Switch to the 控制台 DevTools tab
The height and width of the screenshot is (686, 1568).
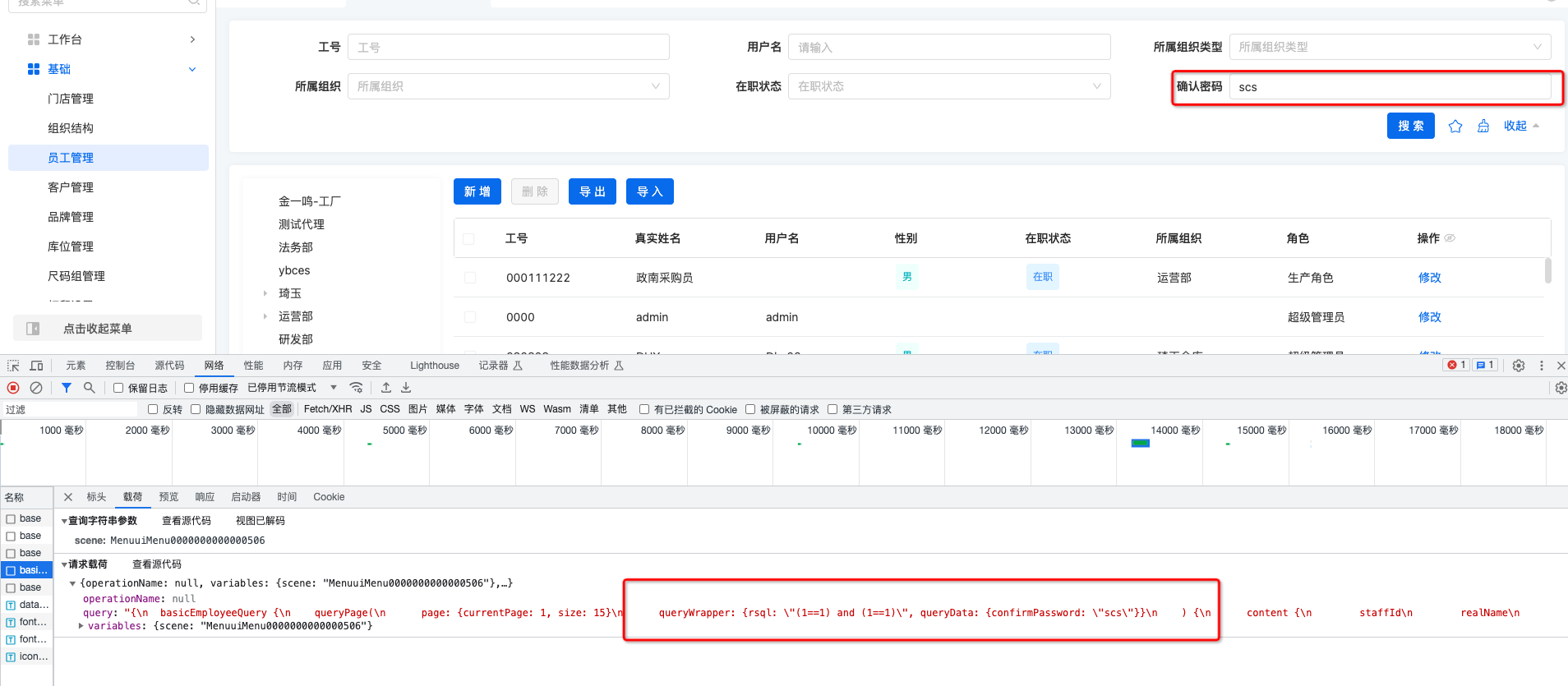pos(120,366)
